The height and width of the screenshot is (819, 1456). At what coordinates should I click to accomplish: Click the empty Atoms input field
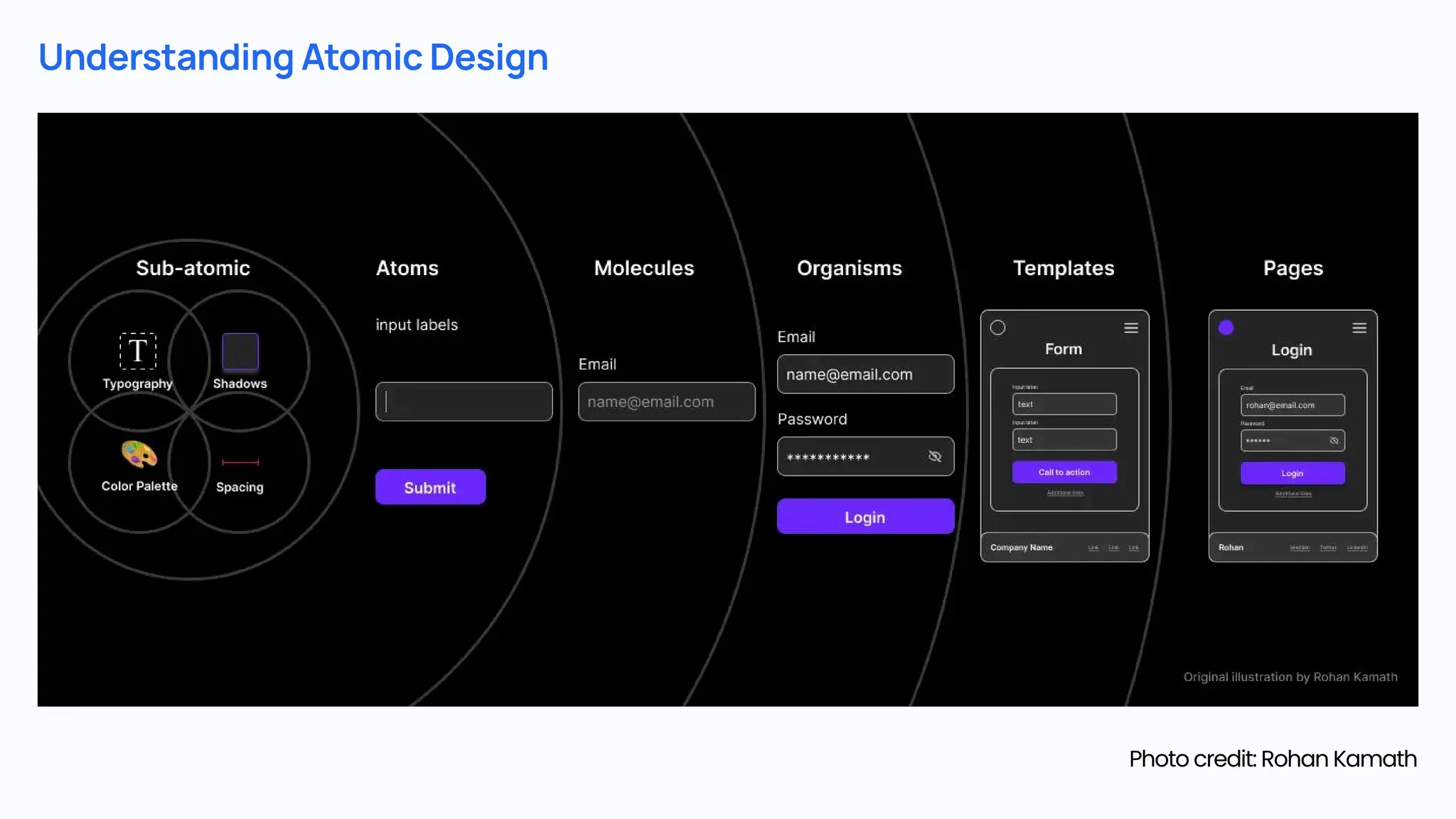(x=464, y=402)
